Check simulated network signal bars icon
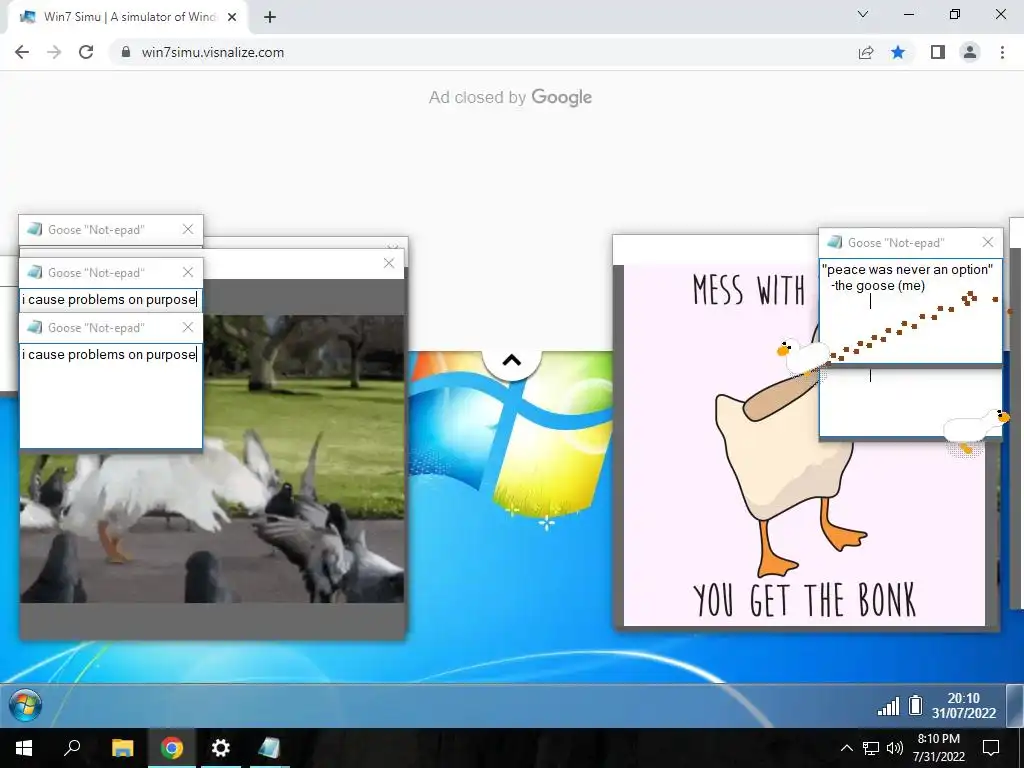 pyautogui.click(x=888, y=706)
